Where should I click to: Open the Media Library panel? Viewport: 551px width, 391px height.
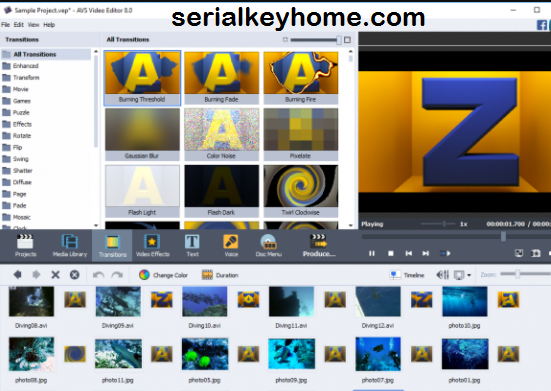[x=70, y=246]
